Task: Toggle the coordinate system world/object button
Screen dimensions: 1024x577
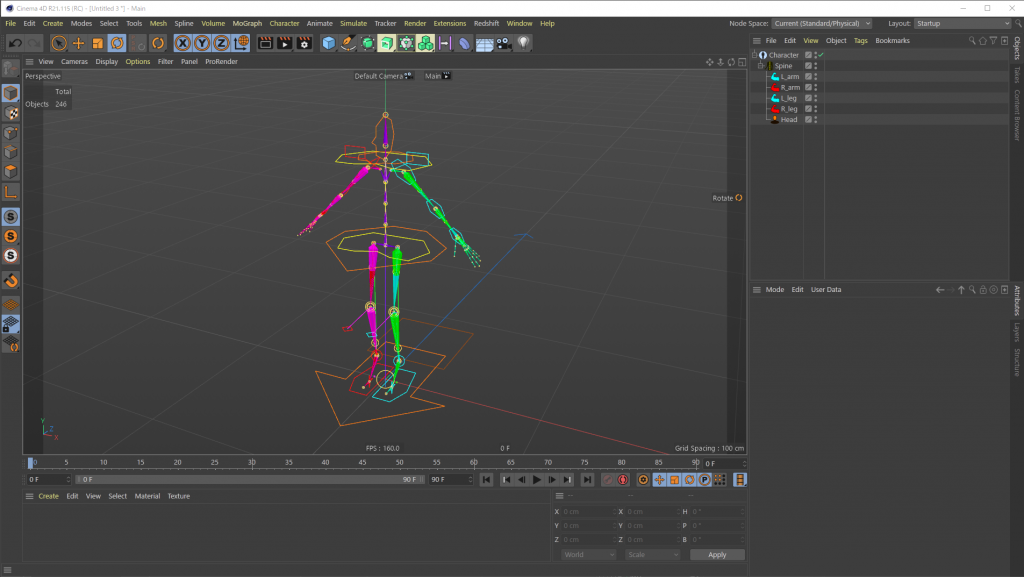Action: (x=241, y=43)
